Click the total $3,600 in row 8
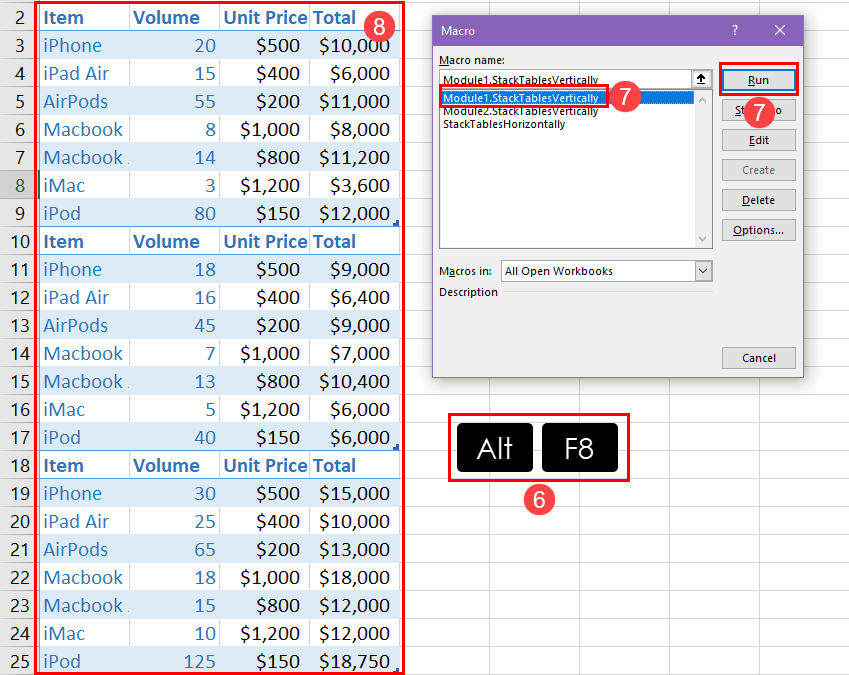 click(355, 186)
